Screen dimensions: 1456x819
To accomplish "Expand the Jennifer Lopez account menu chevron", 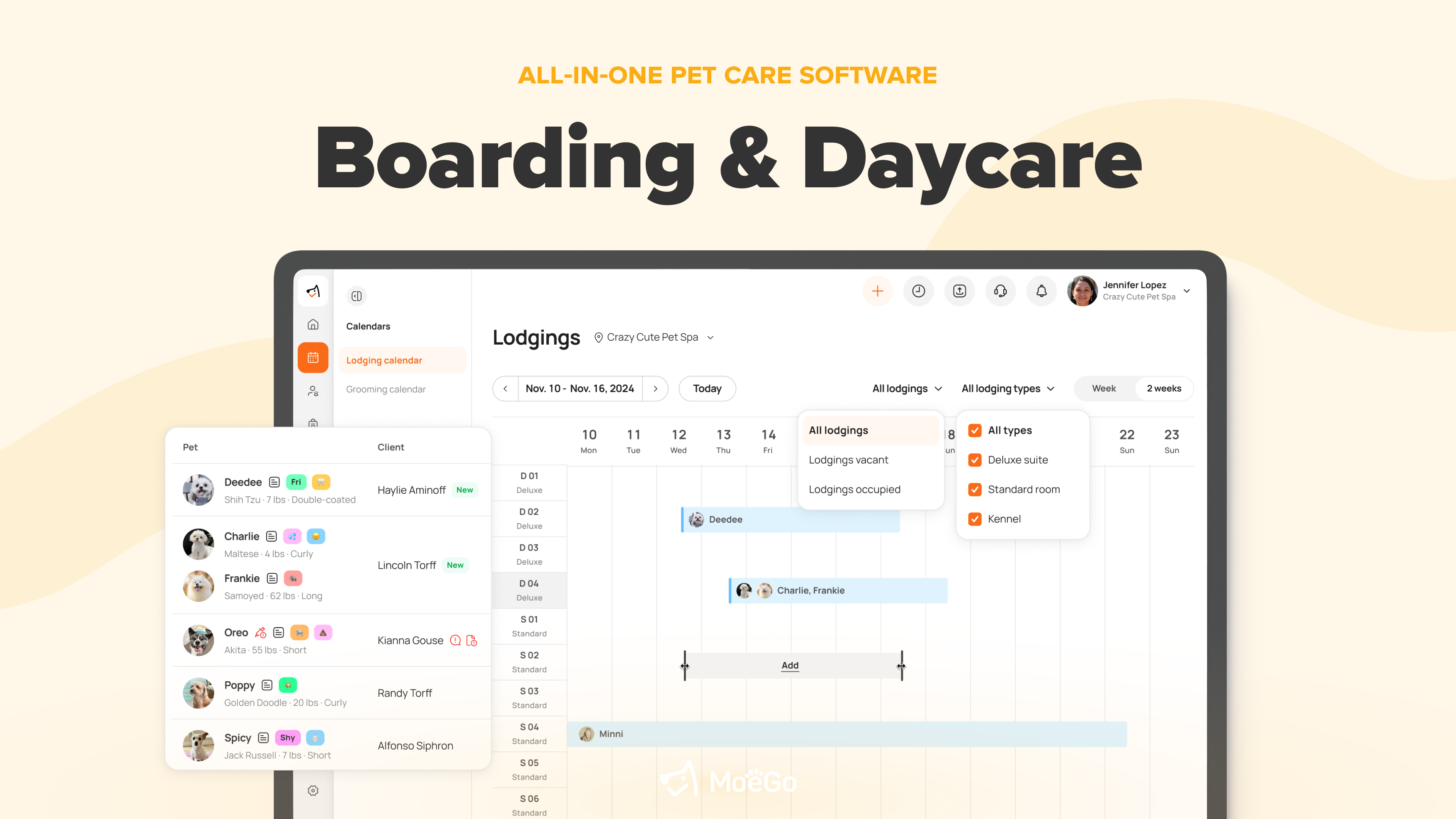I will tap(1187, 291).
